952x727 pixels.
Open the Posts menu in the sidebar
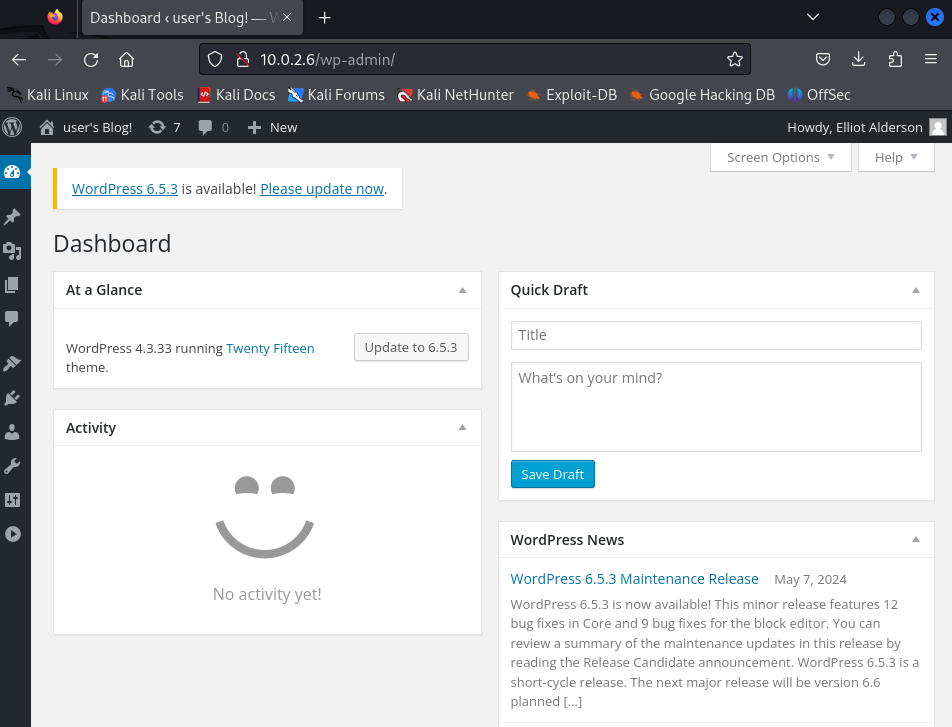pyautogui.click(x=12, y=217)
